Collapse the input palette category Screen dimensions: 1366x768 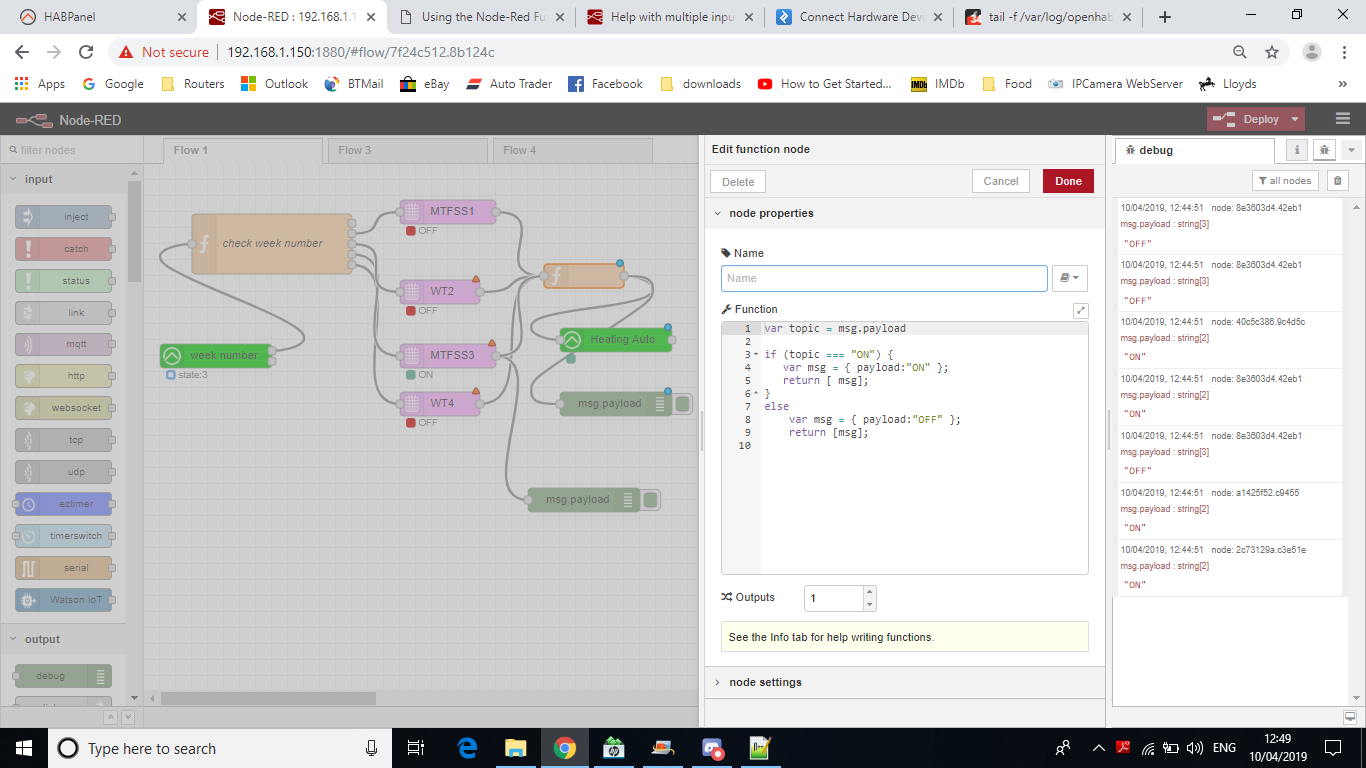pos(14,179)
